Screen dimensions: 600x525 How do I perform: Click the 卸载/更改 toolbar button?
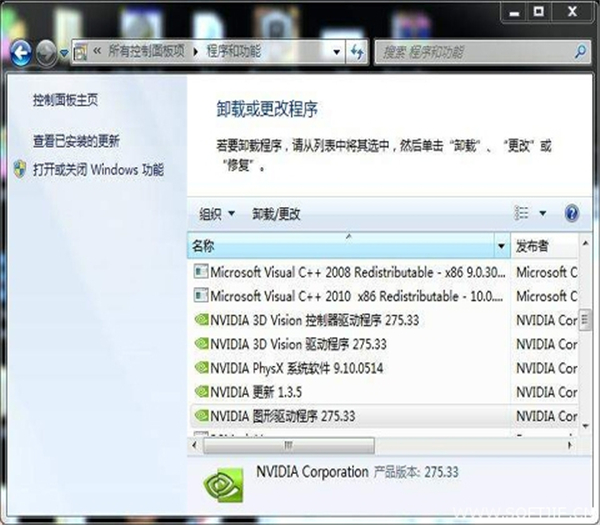pyautogui.click(x=276, y=214)
